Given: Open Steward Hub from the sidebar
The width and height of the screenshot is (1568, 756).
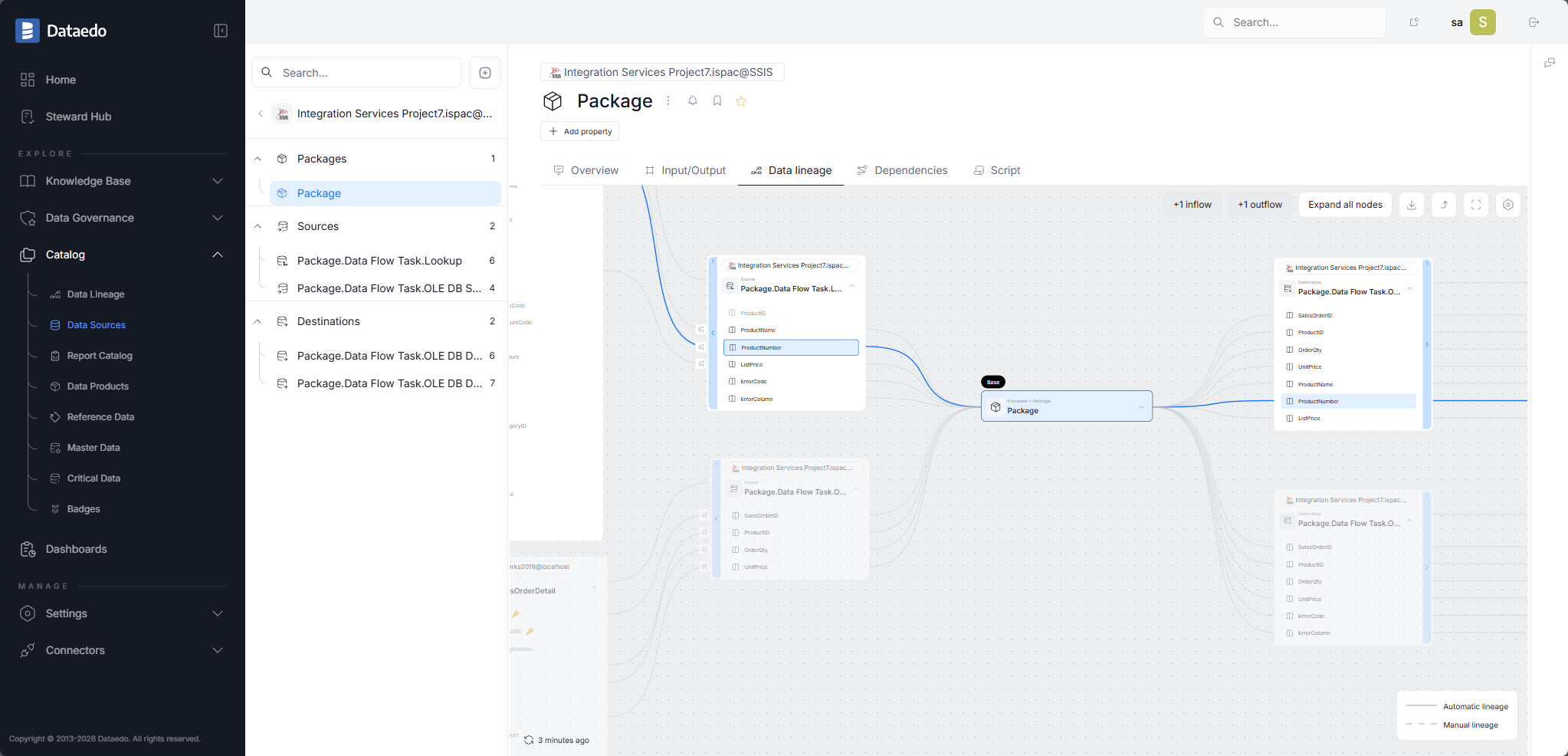Looking at the screenshot, I should tap(77, 116).
